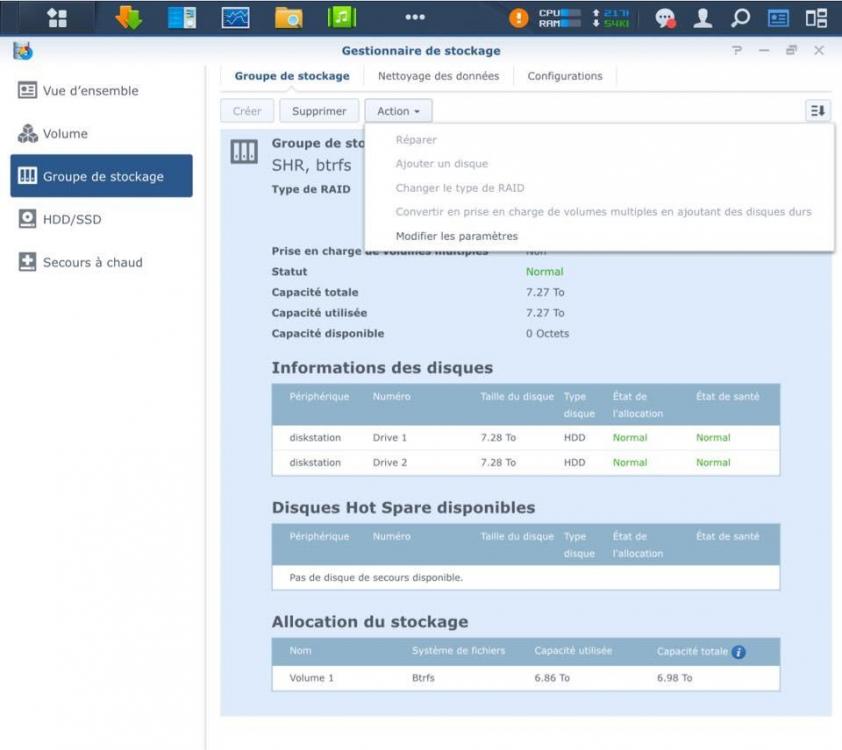Click the sort order button at right

pos(818,111)
